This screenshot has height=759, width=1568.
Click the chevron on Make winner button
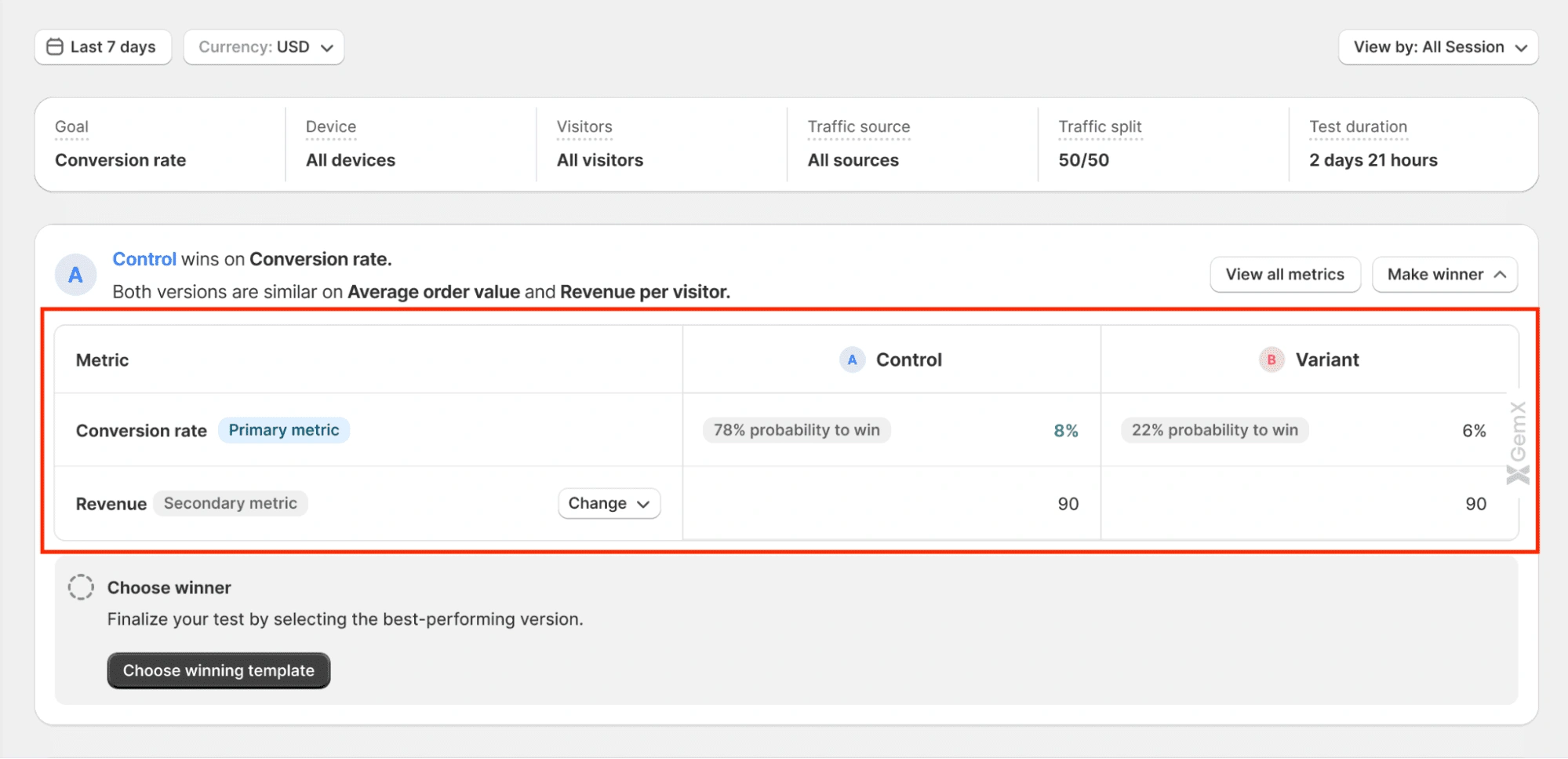click(1500, 275)
